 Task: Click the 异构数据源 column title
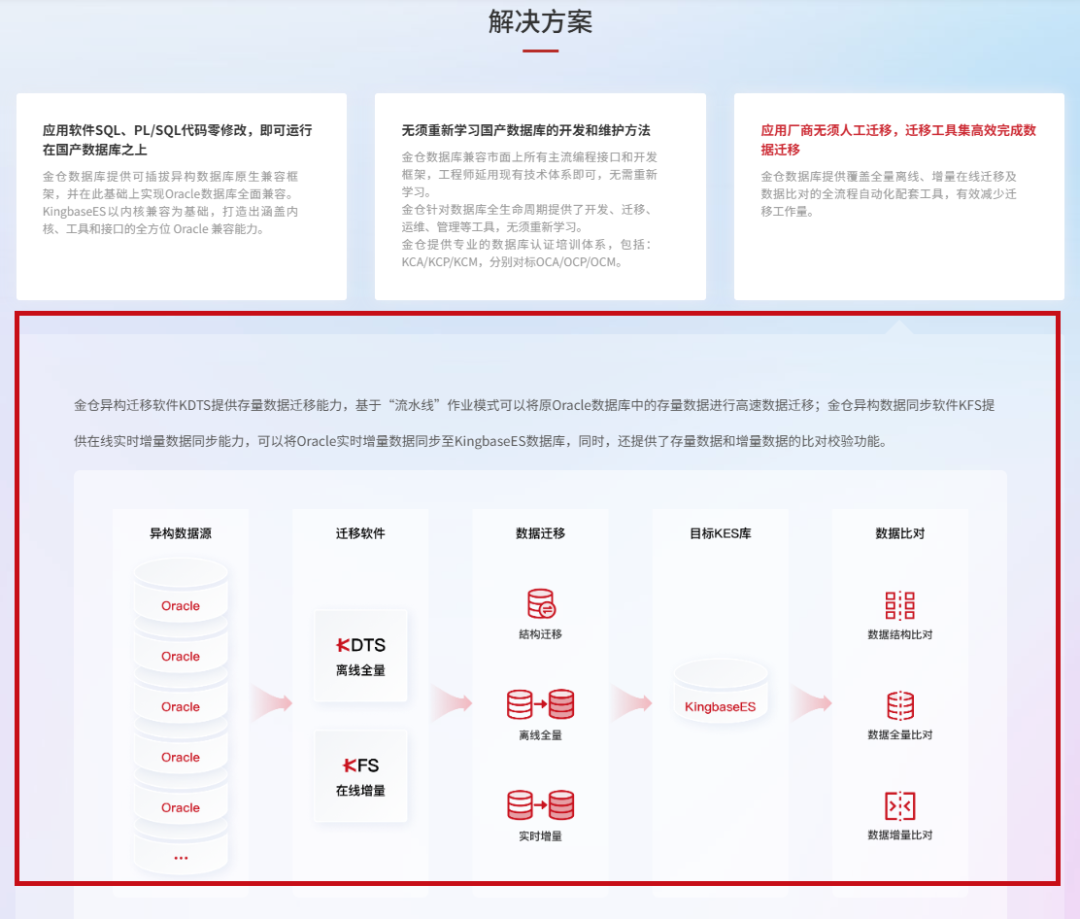(x=180, y=533)
